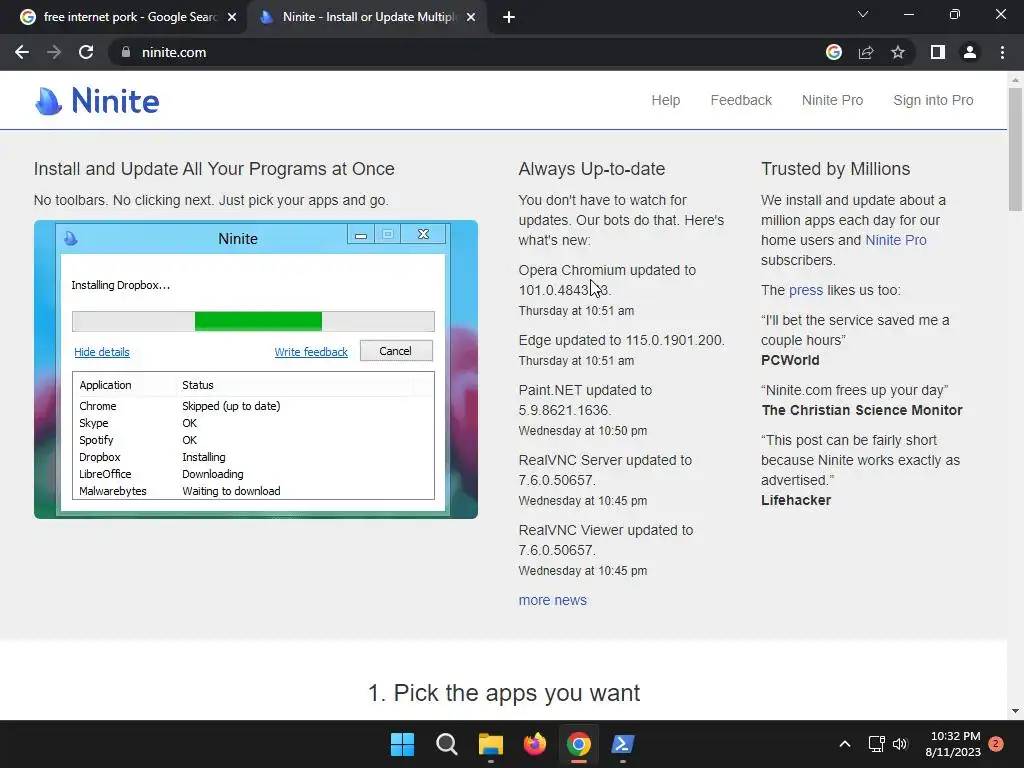1024x768 pixels.
Task: Open the Google account icon in toolbar
Action: coord(834,52)
